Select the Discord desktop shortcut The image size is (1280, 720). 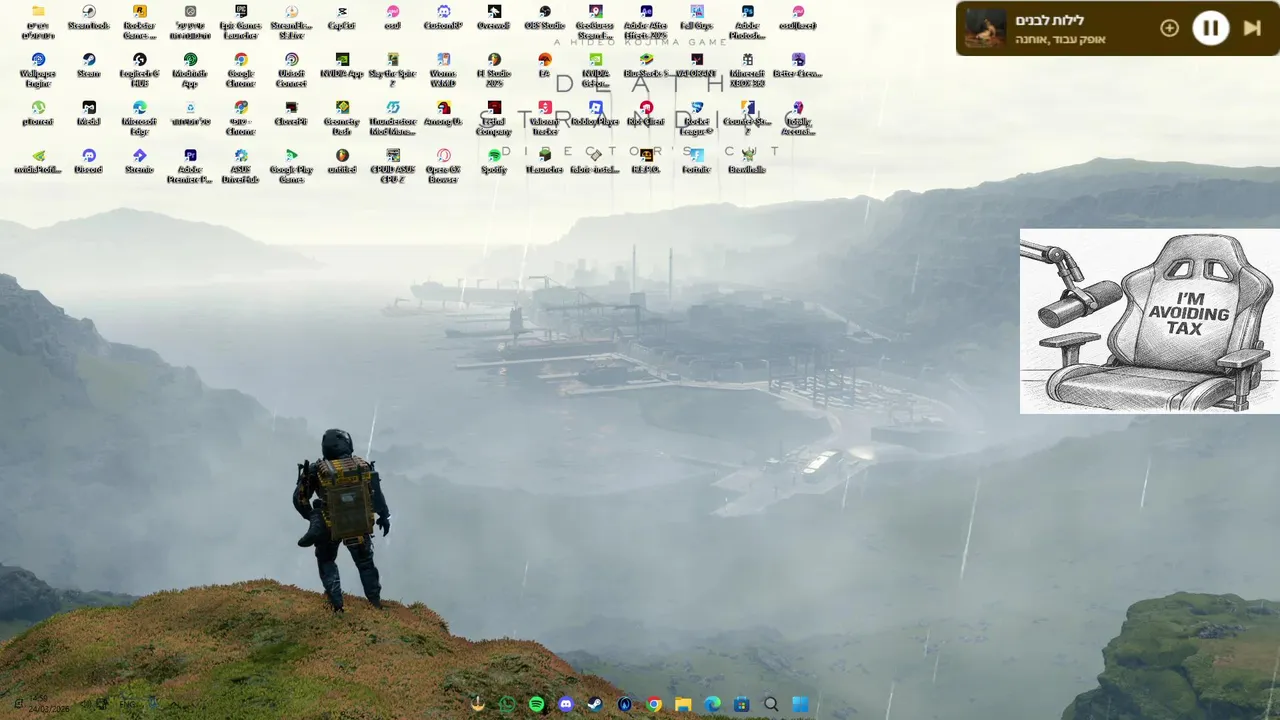[x=89, y=162]
